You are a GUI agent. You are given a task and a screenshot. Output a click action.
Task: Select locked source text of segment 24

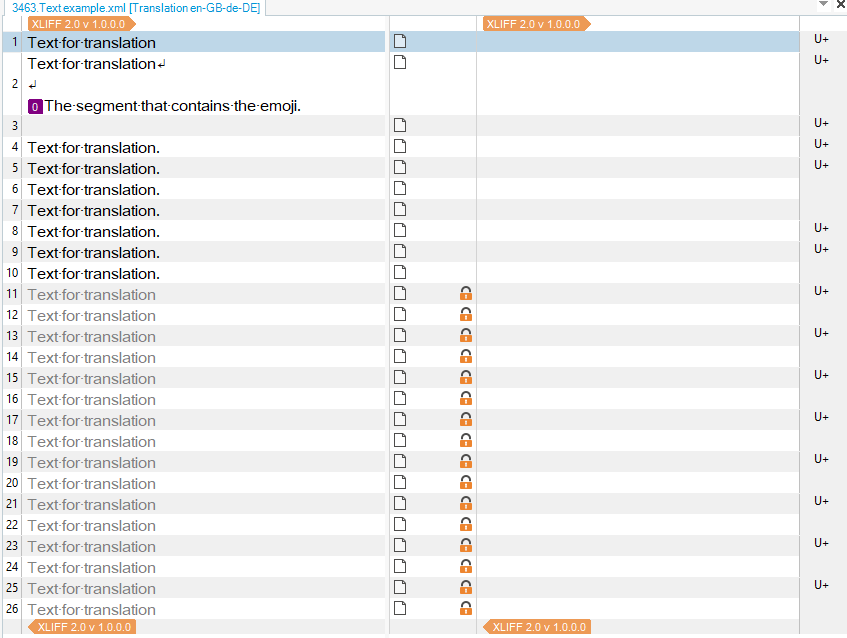(x=92, y=568)
